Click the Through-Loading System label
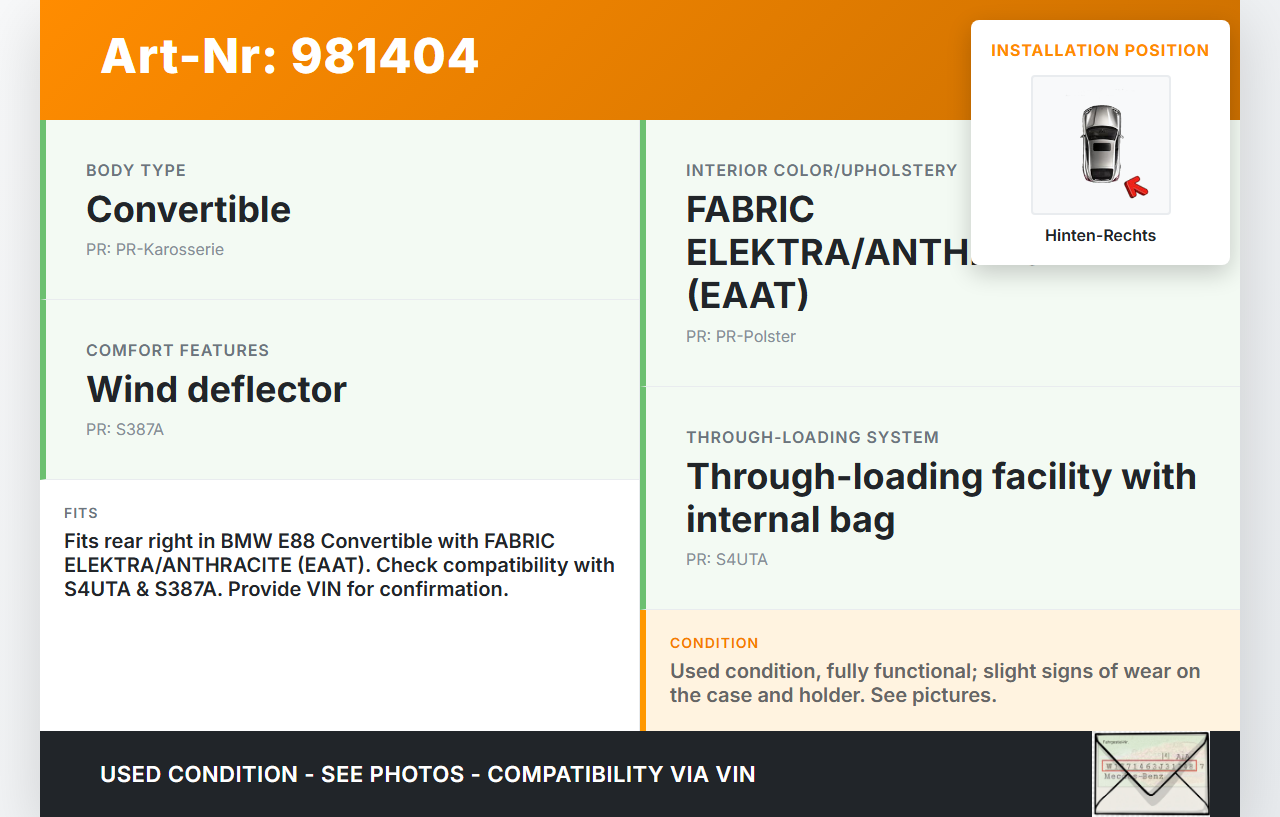This screenshot has width=1280, height=817. point(812,437)
